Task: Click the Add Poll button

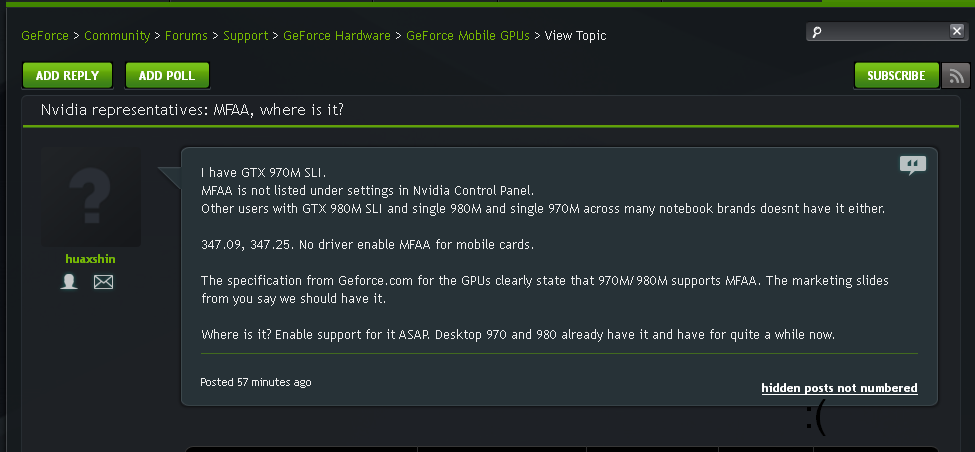Action: click(x=167, y=76)
